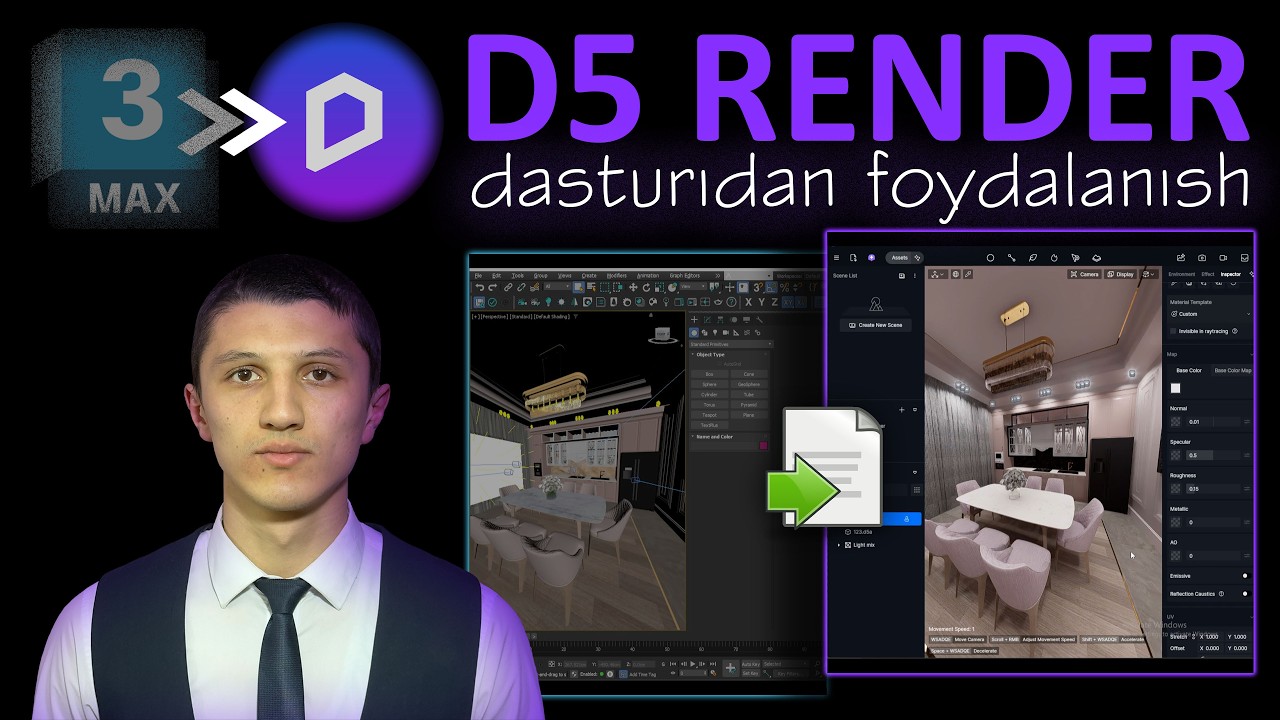Enable Invisible in raytracing checkbox
1280x720 pixels.
coord(1174,331)
